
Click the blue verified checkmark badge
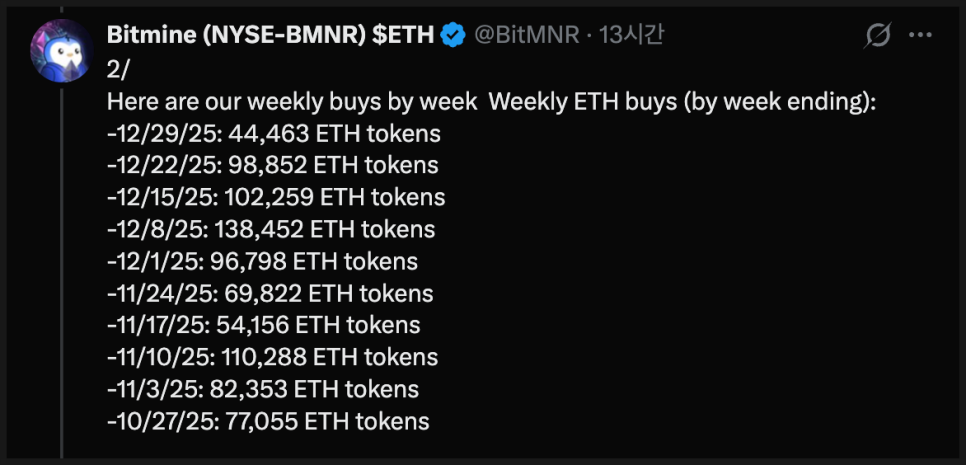click(x=453, y=37)
